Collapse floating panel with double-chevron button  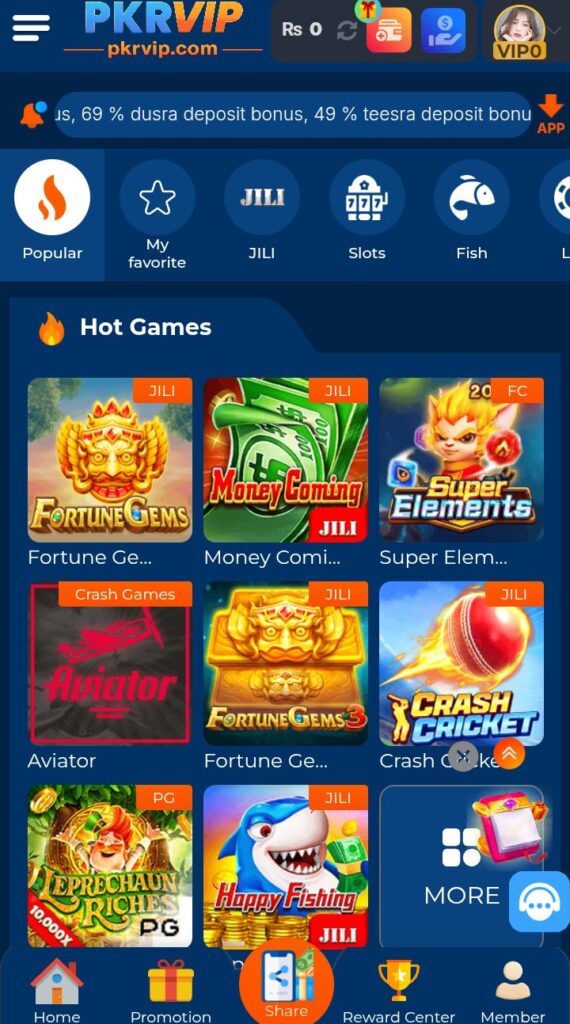(x=509, y=754)
